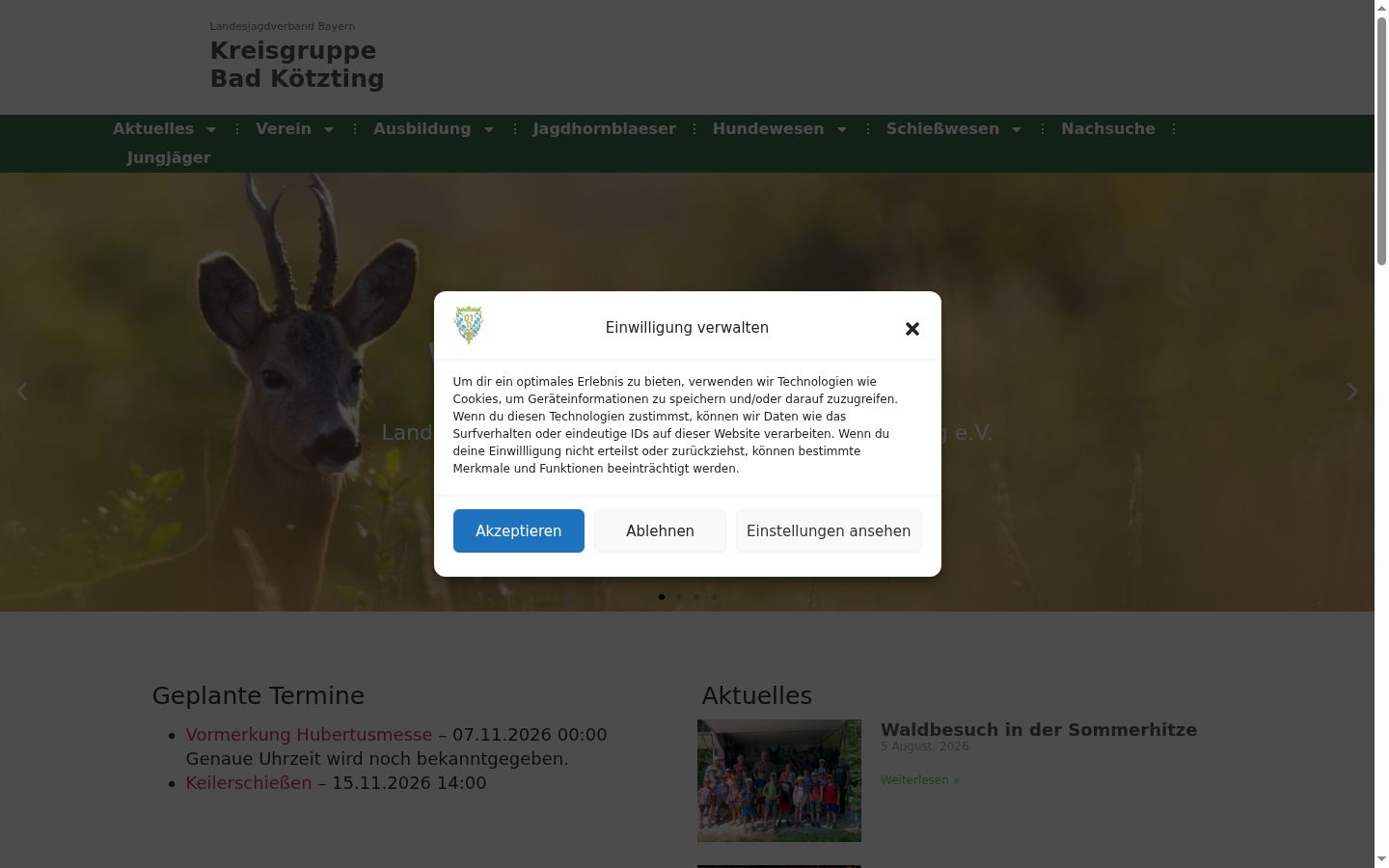Expand the Schießwesen menu dropdown arrow
Viewport: 1389px width, 868px height.
(x=1017, y=129)
